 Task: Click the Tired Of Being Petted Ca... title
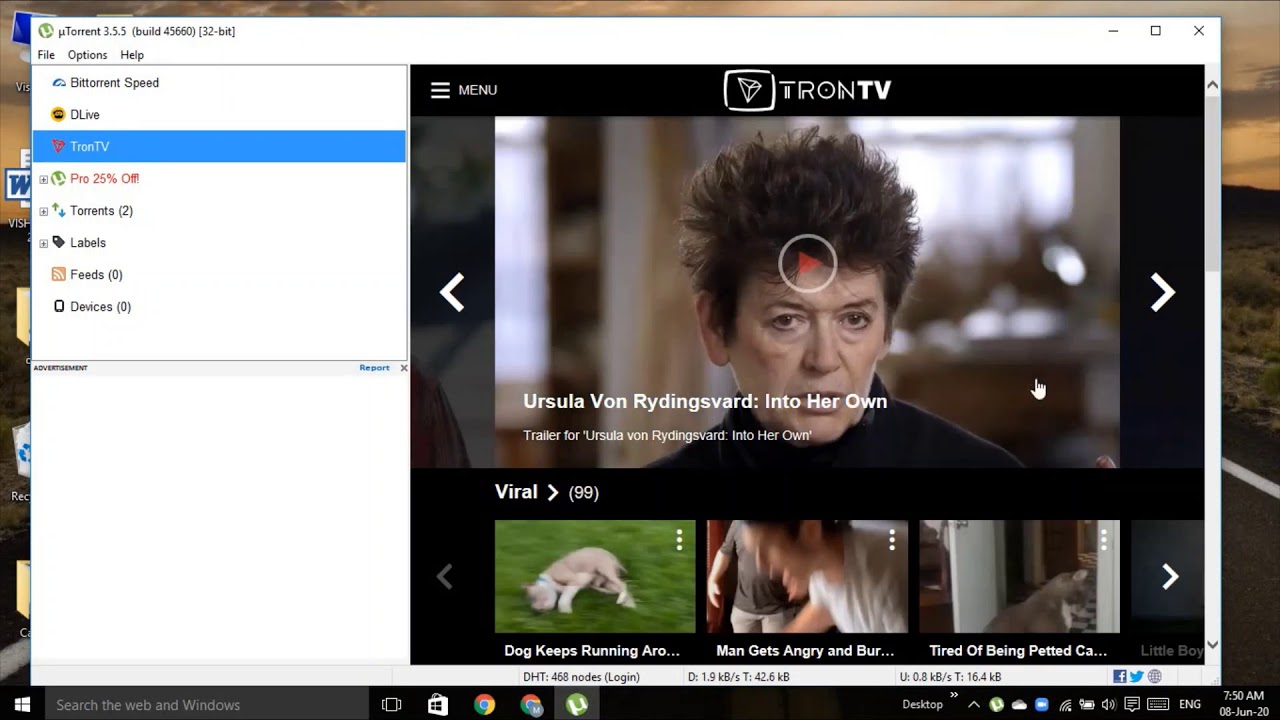pyautogui.click(x=1018, y=651)
